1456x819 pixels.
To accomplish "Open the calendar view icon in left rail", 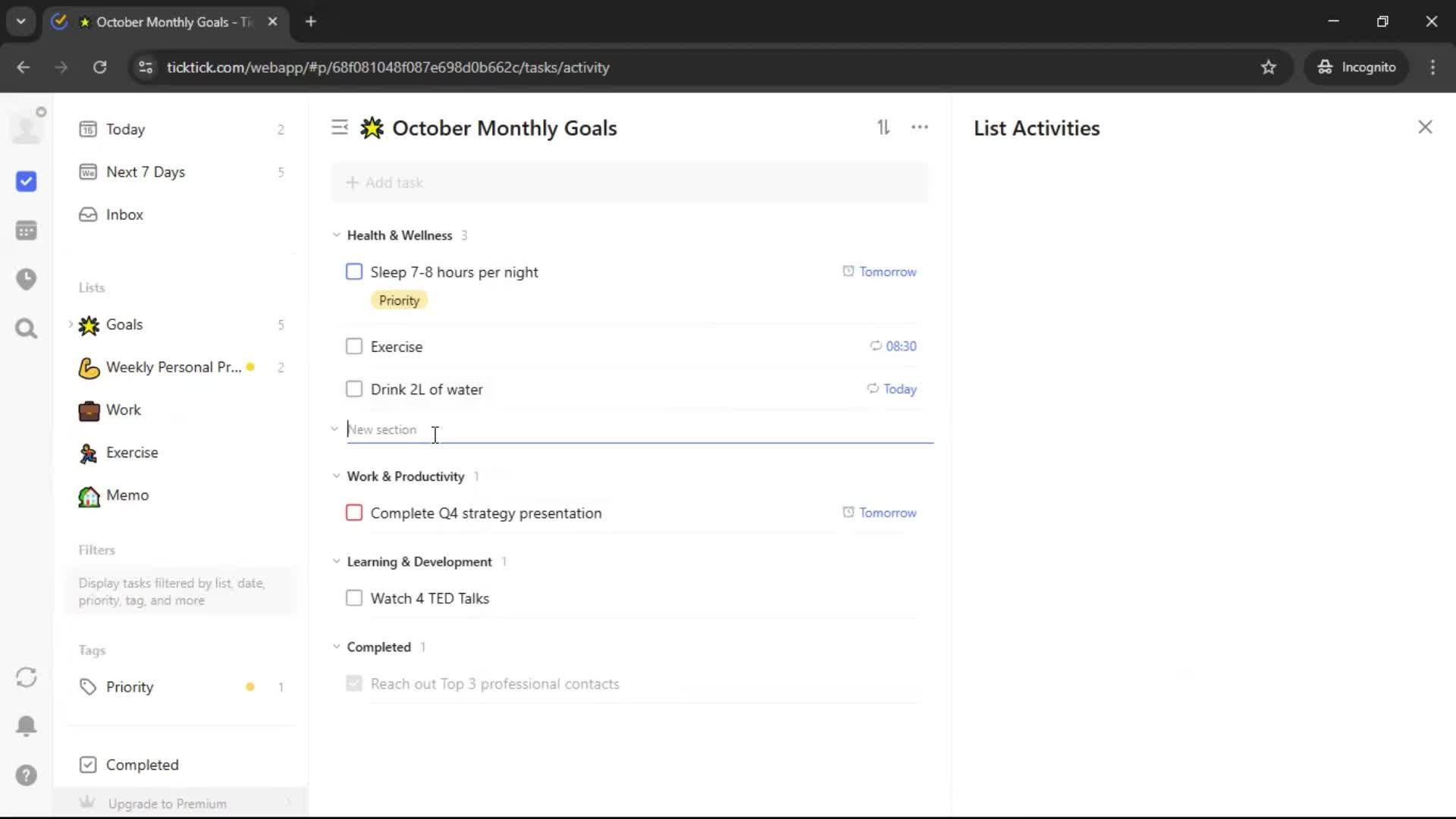I will (x=27, y=231).
